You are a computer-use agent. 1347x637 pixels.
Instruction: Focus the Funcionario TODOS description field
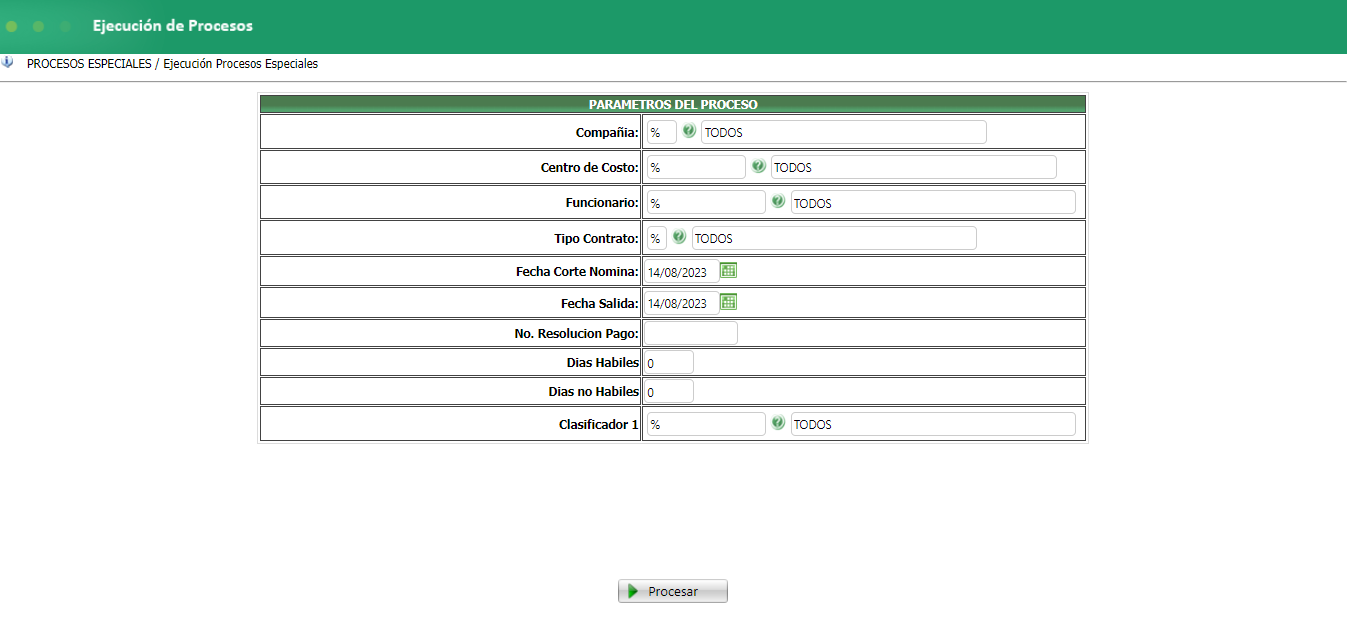(933, 202)
